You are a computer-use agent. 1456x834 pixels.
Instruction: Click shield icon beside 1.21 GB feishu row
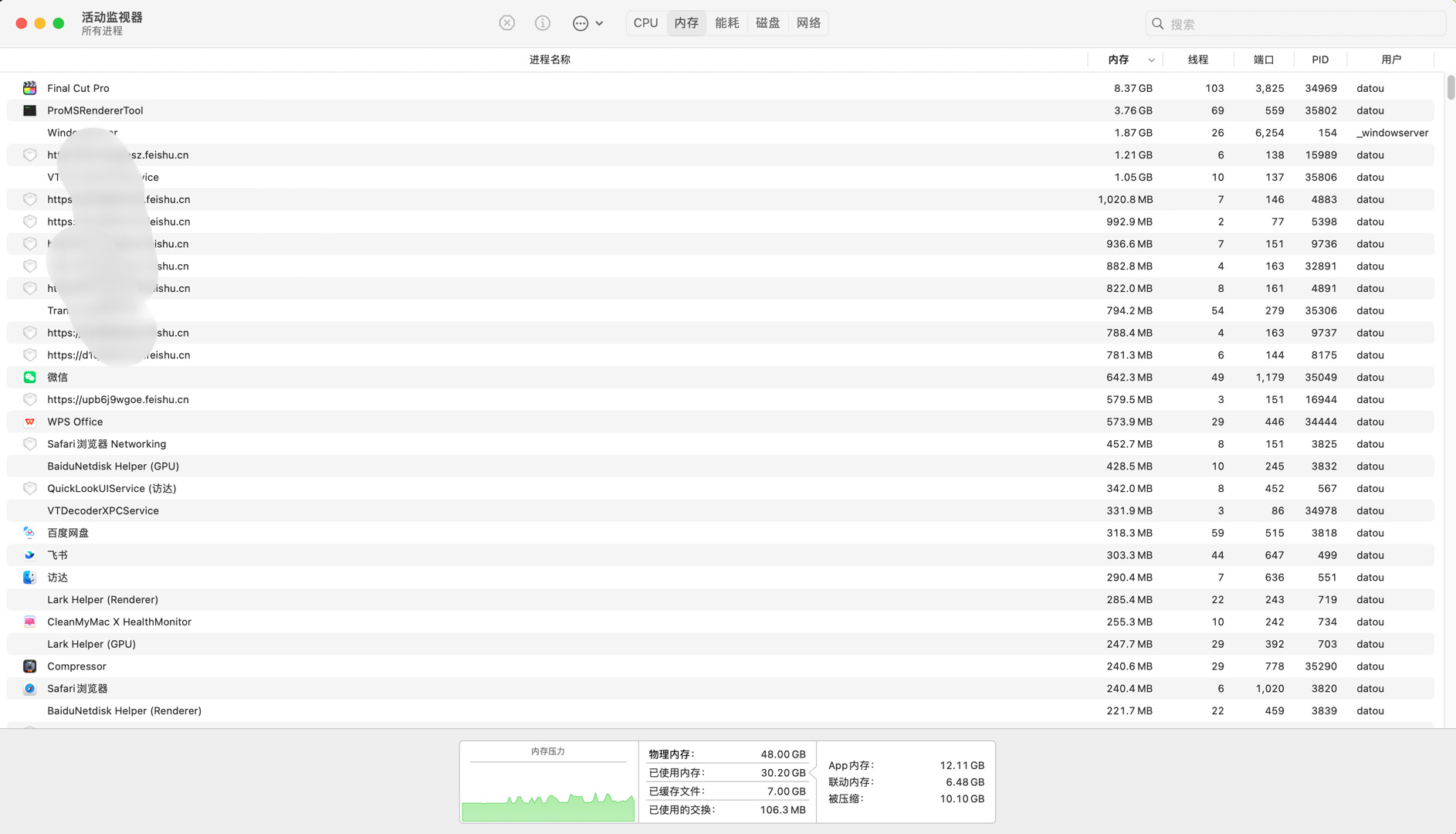pyautogui.click(x=29, y=155)
